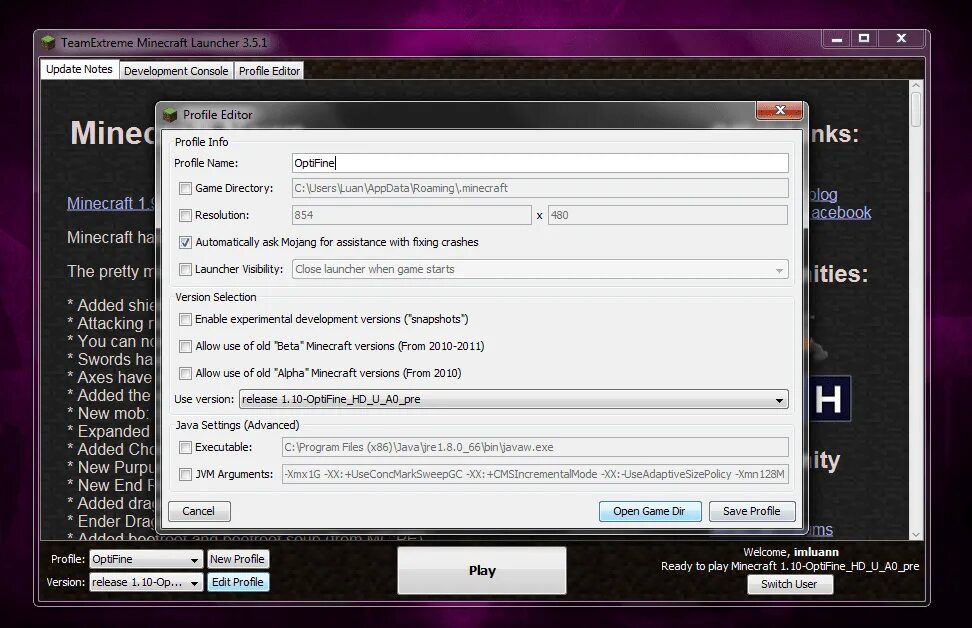Enable the Java Executable checkbox
The image size is (972, 628).
(185, 447)
